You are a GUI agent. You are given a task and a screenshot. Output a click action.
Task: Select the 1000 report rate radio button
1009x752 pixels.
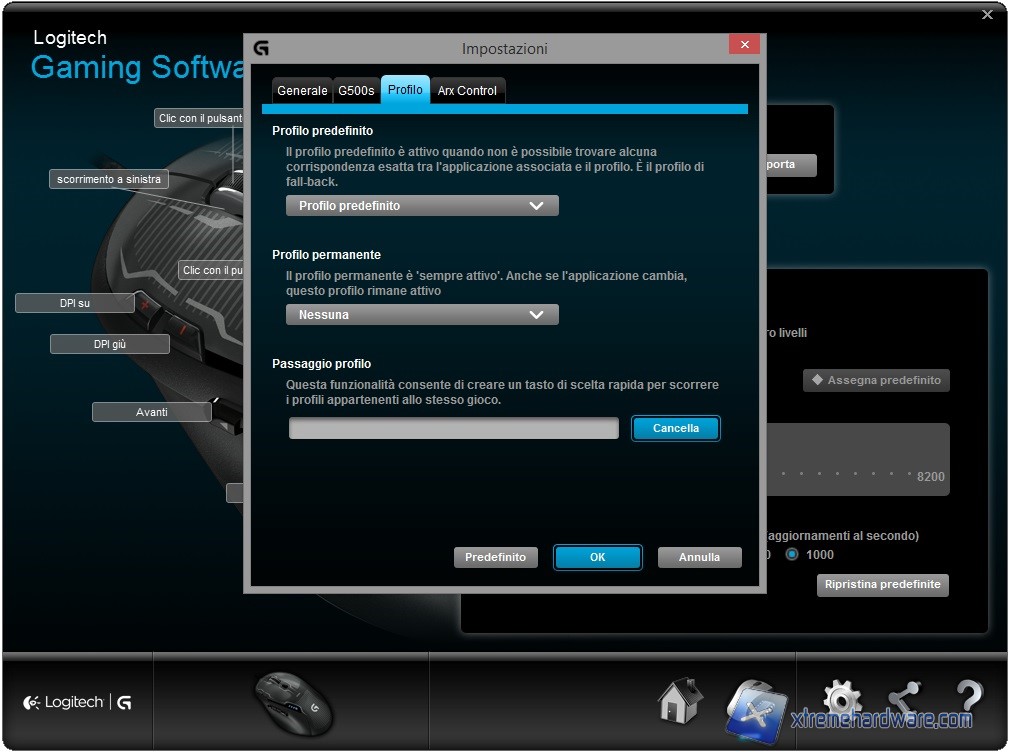point(792,554)
